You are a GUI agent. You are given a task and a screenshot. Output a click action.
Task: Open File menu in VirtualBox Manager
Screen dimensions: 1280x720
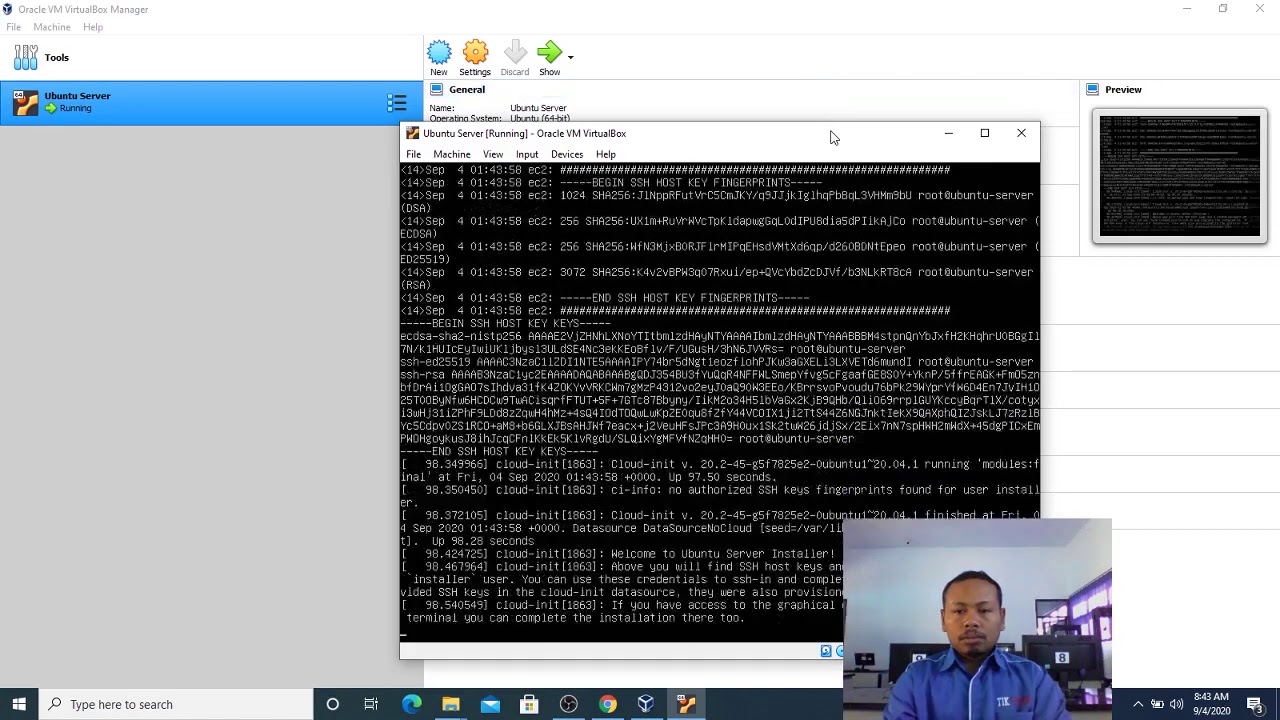pos(14,27)
